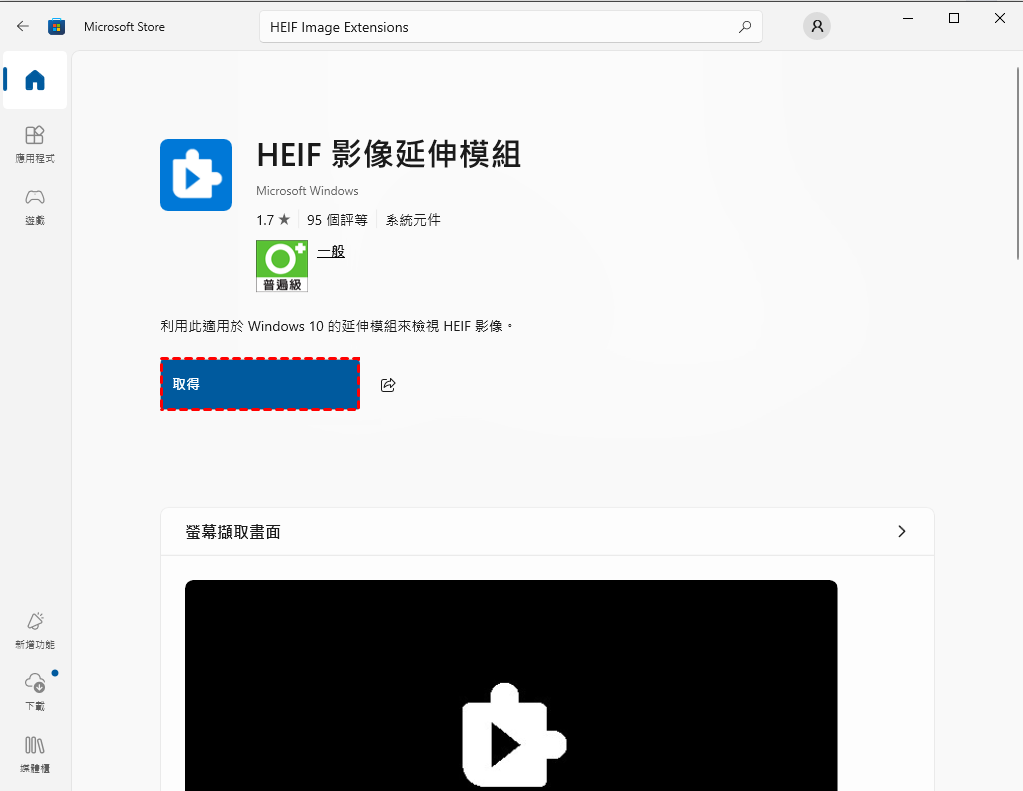The width and height of the screenshot is (1023, 791).
Task: Click the back arrow in title bar
Action: click(x=23, y=27)
